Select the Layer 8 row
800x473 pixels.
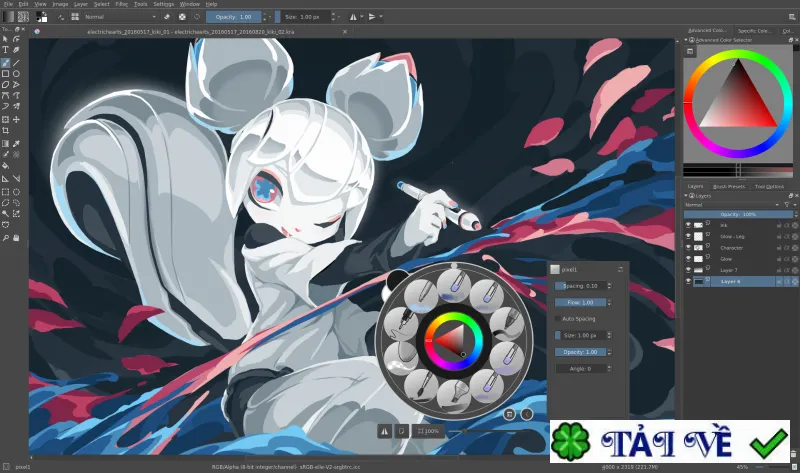740,281
